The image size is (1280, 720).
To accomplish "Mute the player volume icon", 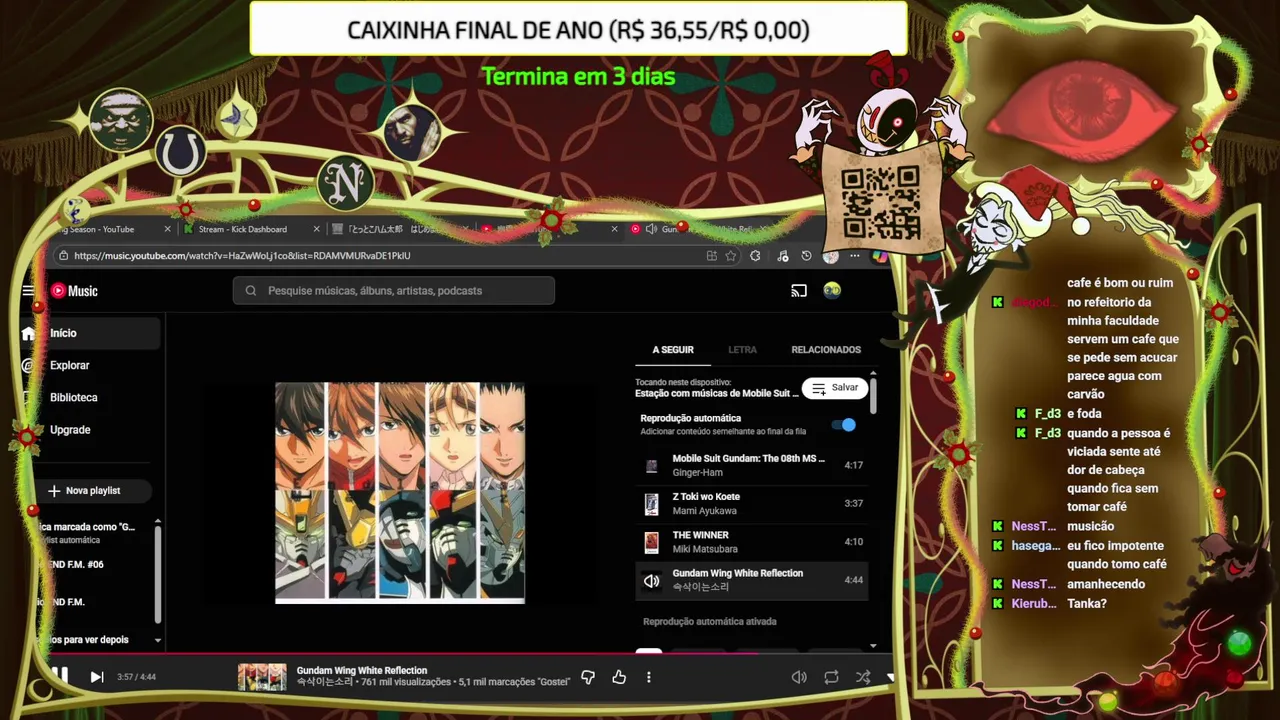I will click(x=799, y=677).
